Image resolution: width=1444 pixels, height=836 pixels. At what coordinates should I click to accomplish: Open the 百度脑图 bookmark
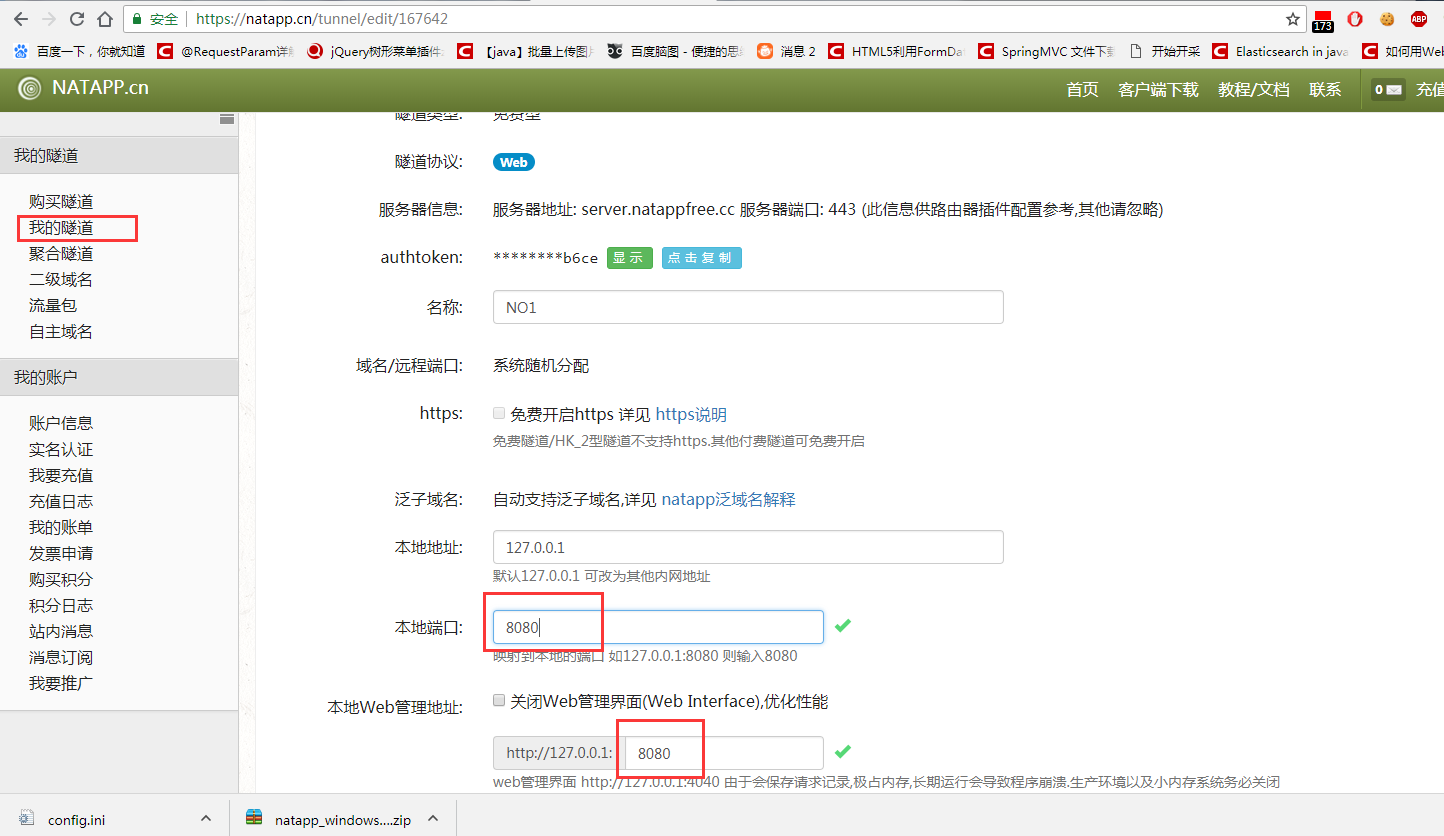click(675, 51)
